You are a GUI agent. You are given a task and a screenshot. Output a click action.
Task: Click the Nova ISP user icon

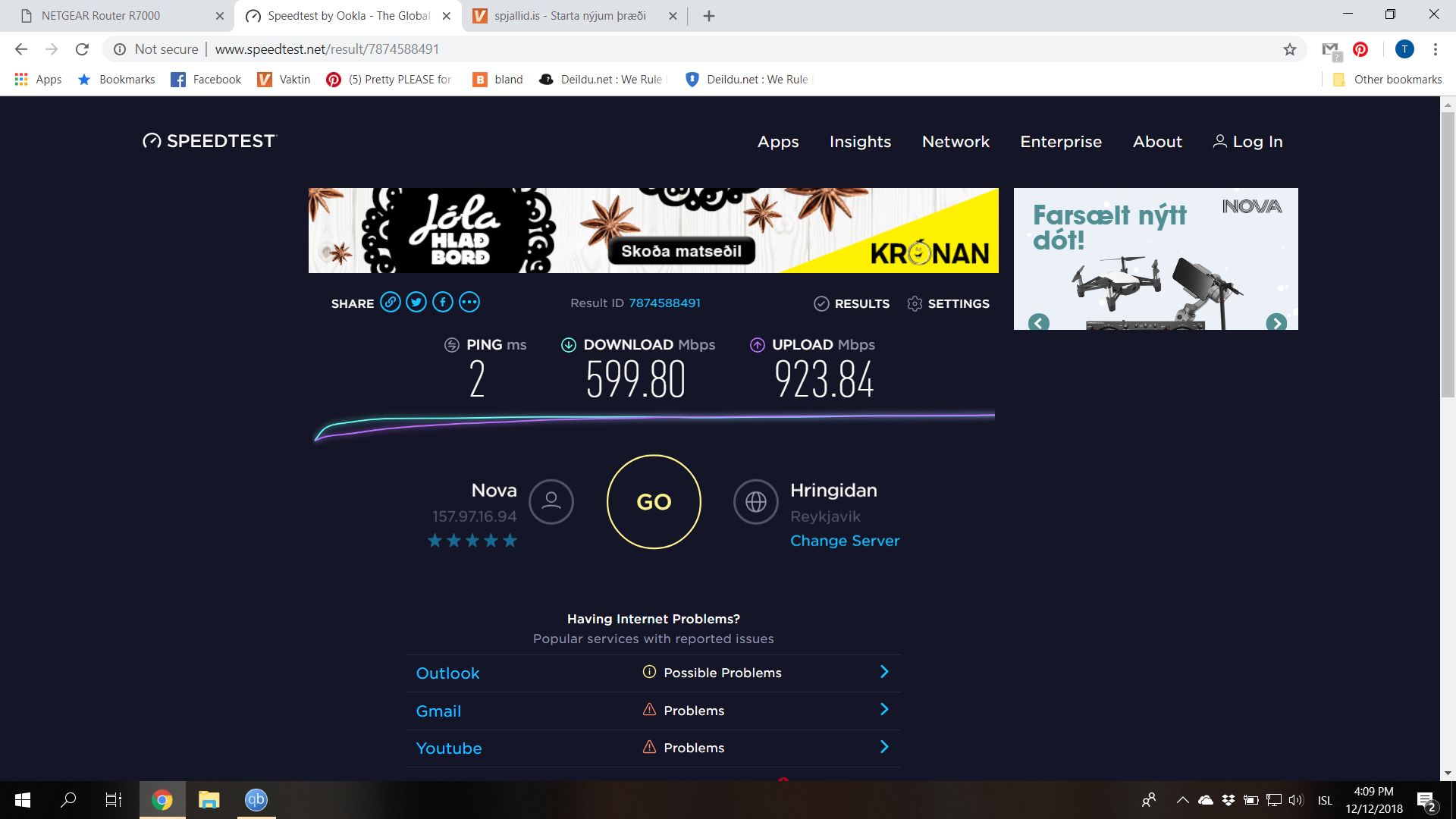coord(551,501)
